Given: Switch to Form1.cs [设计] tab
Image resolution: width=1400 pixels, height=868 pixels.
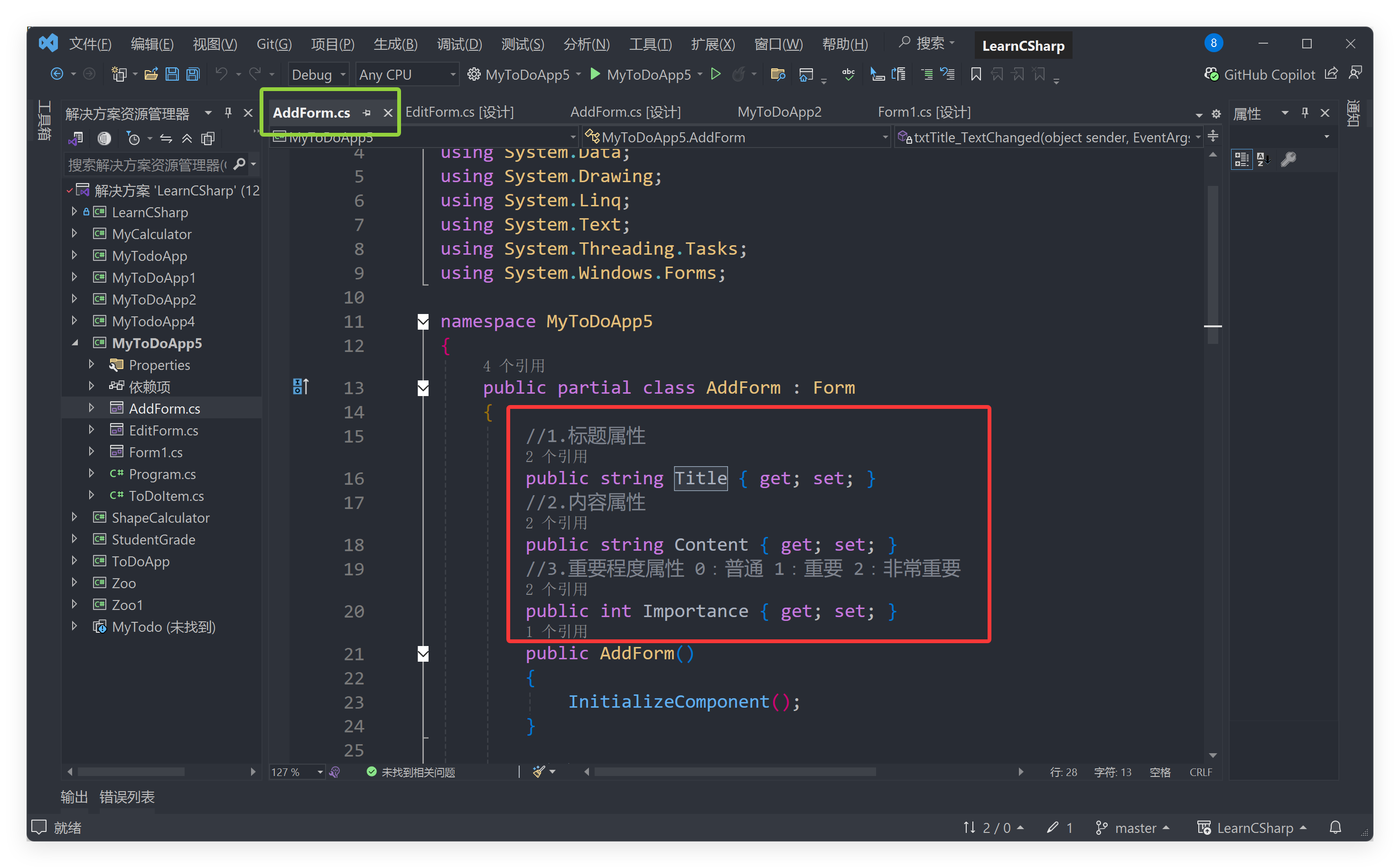Looking at the screenshot, I should (x=924, y=112).
